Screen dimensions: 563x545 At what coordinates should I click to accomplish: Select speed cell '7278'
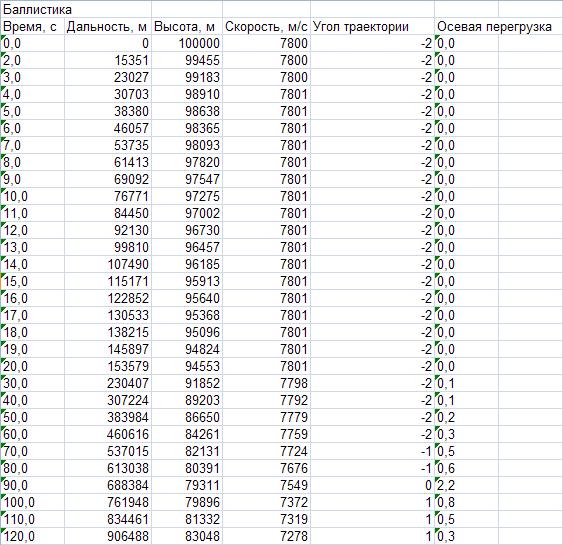point(266,536)
